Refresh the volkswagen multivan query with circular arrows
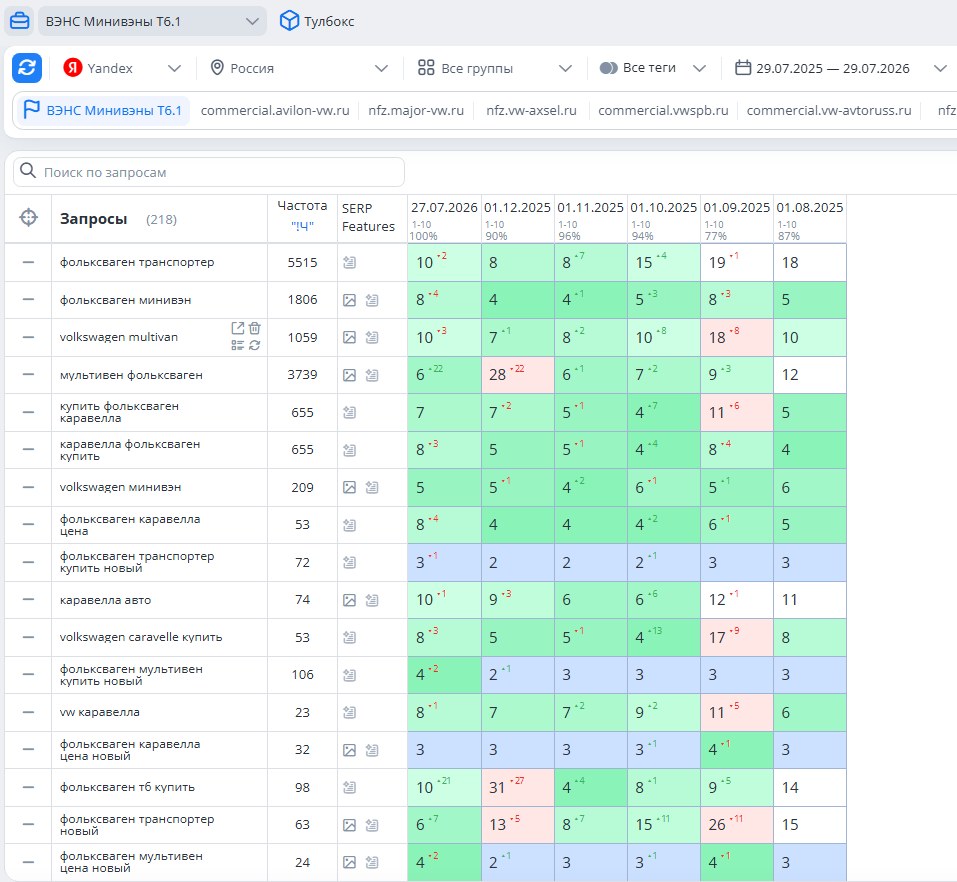The image size is (957, 882). pos(255,345)
